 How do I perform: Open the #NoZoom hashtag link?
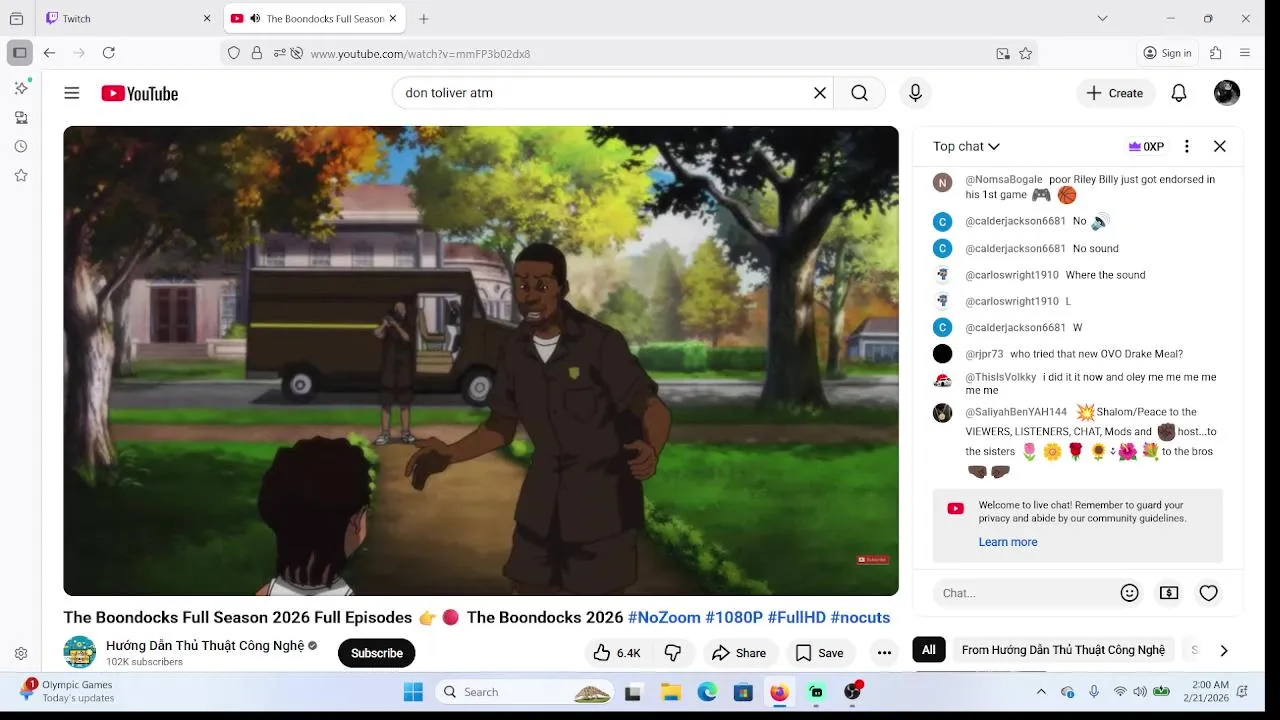(x=664, y=617)
